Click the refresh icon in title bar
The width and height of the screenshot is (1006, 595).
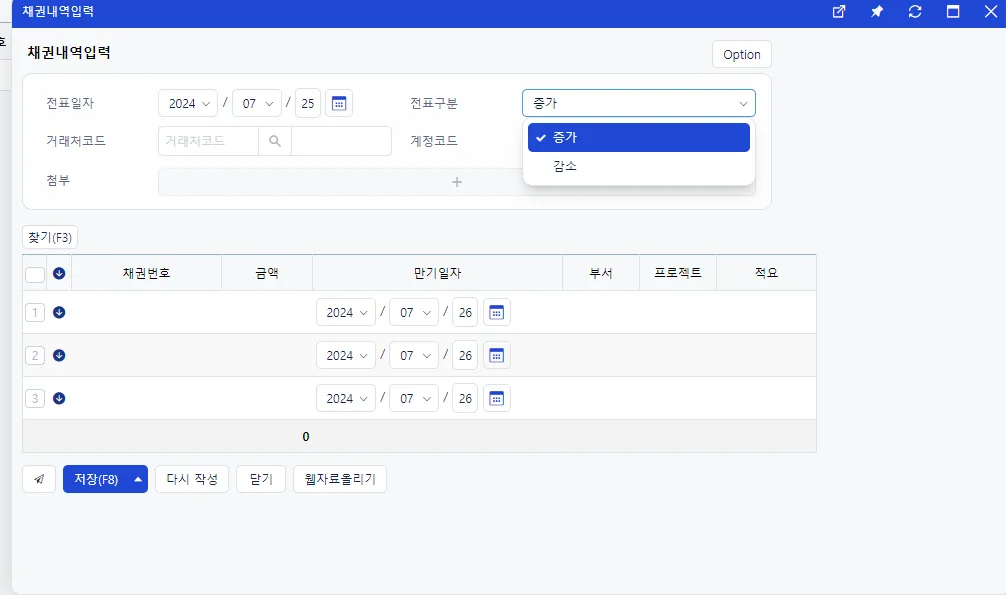[915, 12]
